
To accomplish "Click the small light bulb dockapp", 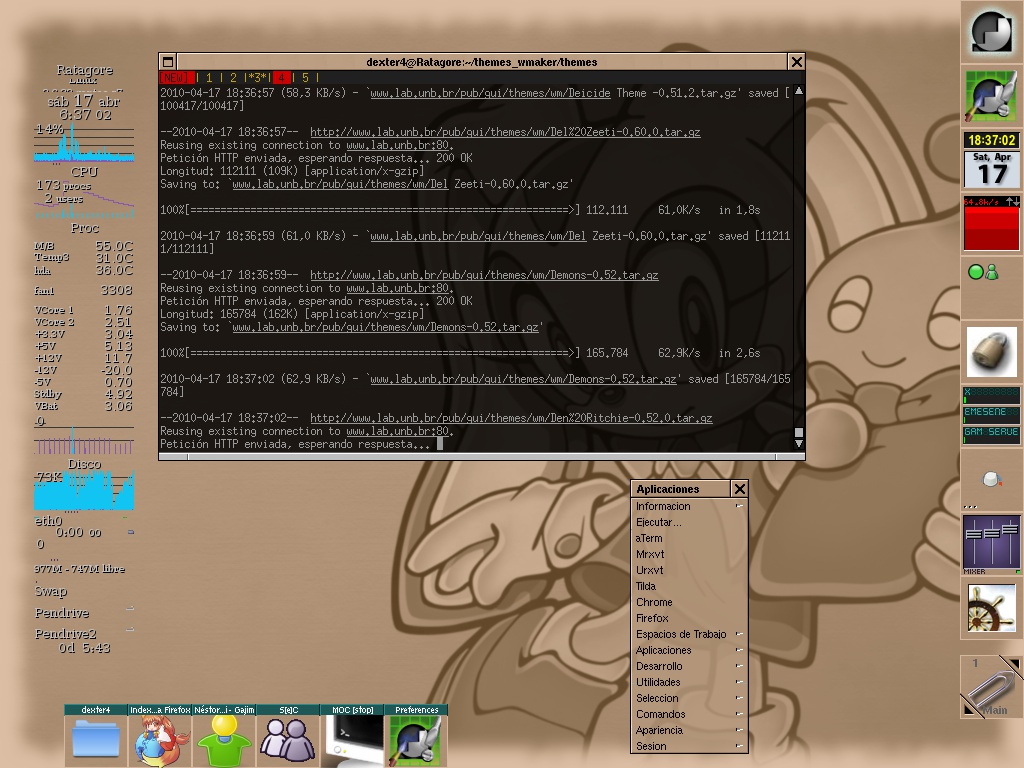I will [x=991, y=479].
